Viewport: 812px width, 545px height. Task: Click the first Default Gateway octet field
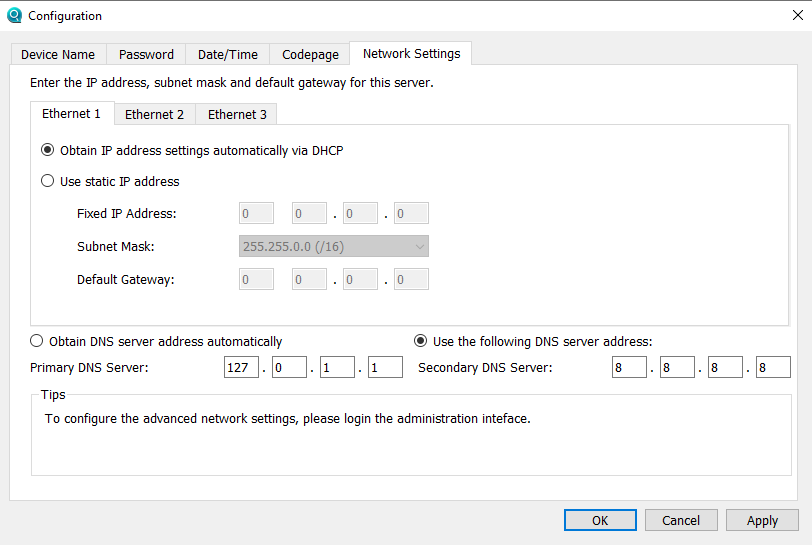point(256,279)
